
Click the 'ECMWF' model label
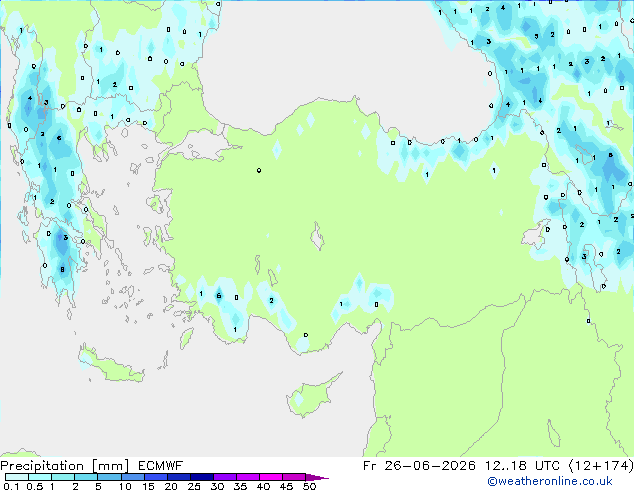(161, 466)
